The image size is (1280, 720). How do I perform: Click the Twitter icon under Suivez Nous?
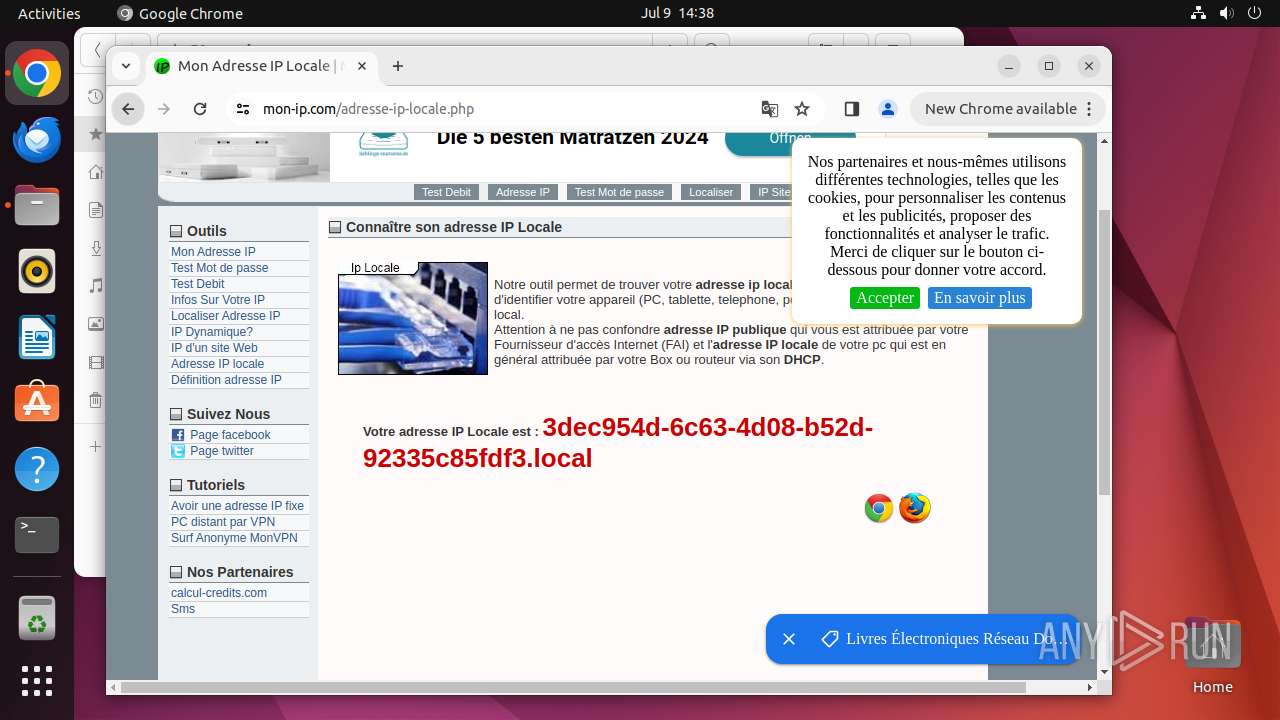click(178, 451)
